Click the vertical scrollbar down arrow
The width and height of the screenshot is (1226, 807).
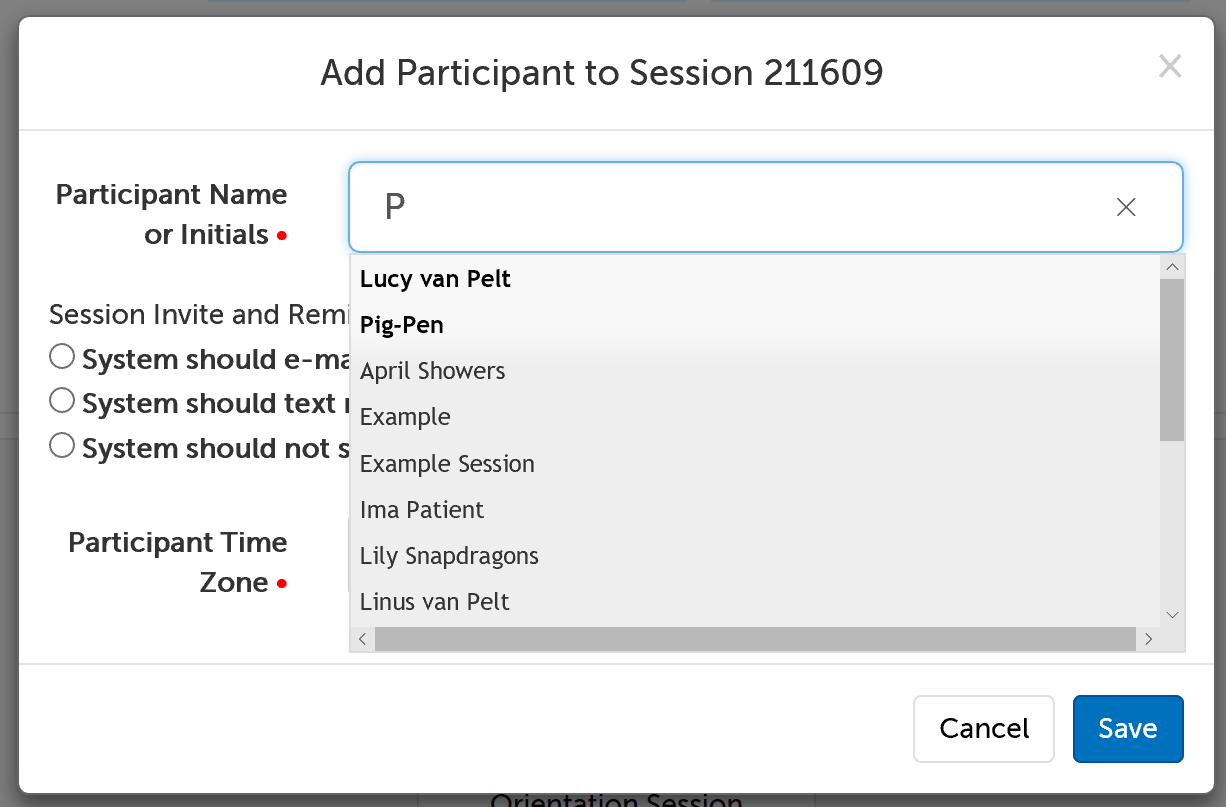click(1172, 614)
